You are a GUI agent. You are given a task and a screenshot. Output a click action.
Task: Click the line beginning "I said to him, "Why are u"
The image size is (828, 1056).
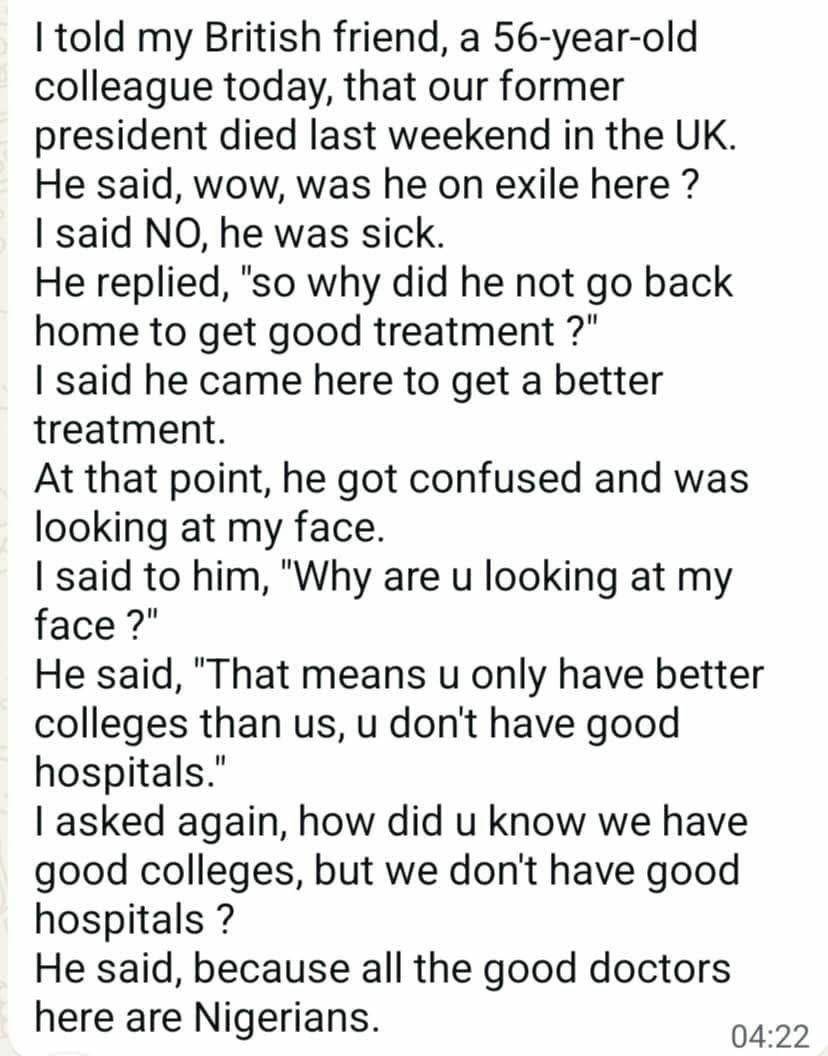383,577
